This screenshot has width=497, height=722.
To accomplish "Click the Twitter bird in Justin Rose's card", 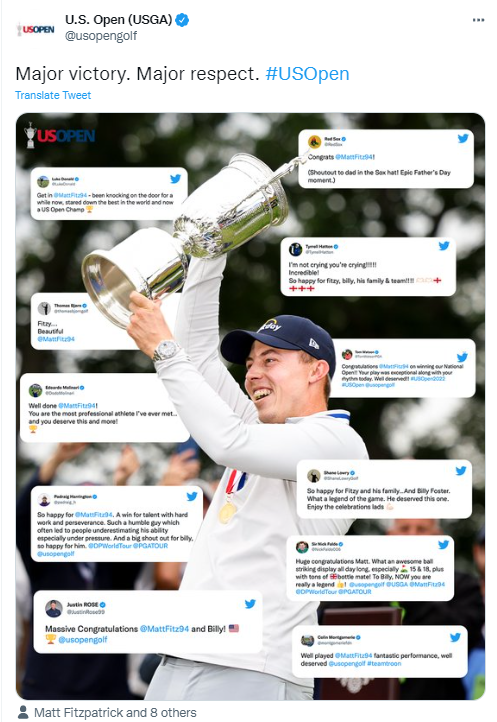I will [x=250, y=604].
